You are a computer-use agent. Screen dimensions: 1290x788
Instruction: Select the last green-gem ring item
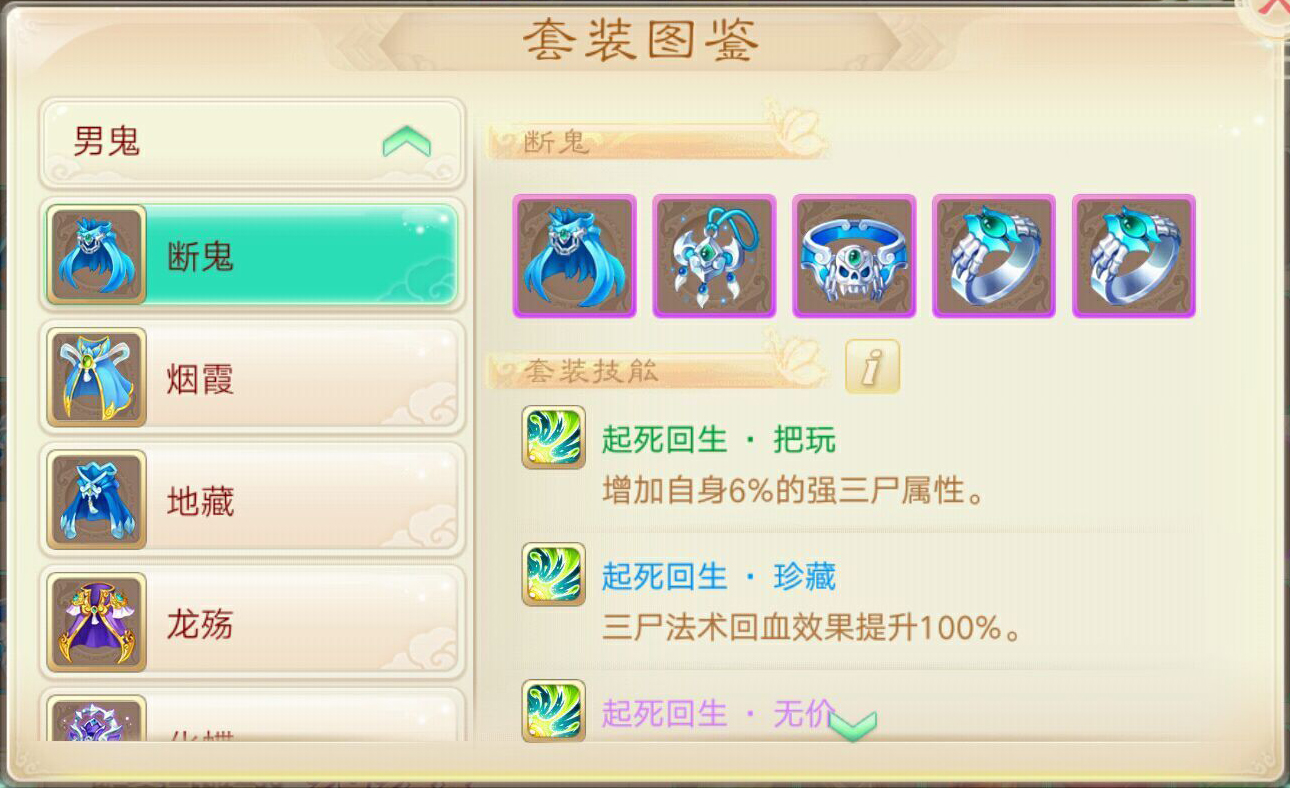coord(1134,256)
